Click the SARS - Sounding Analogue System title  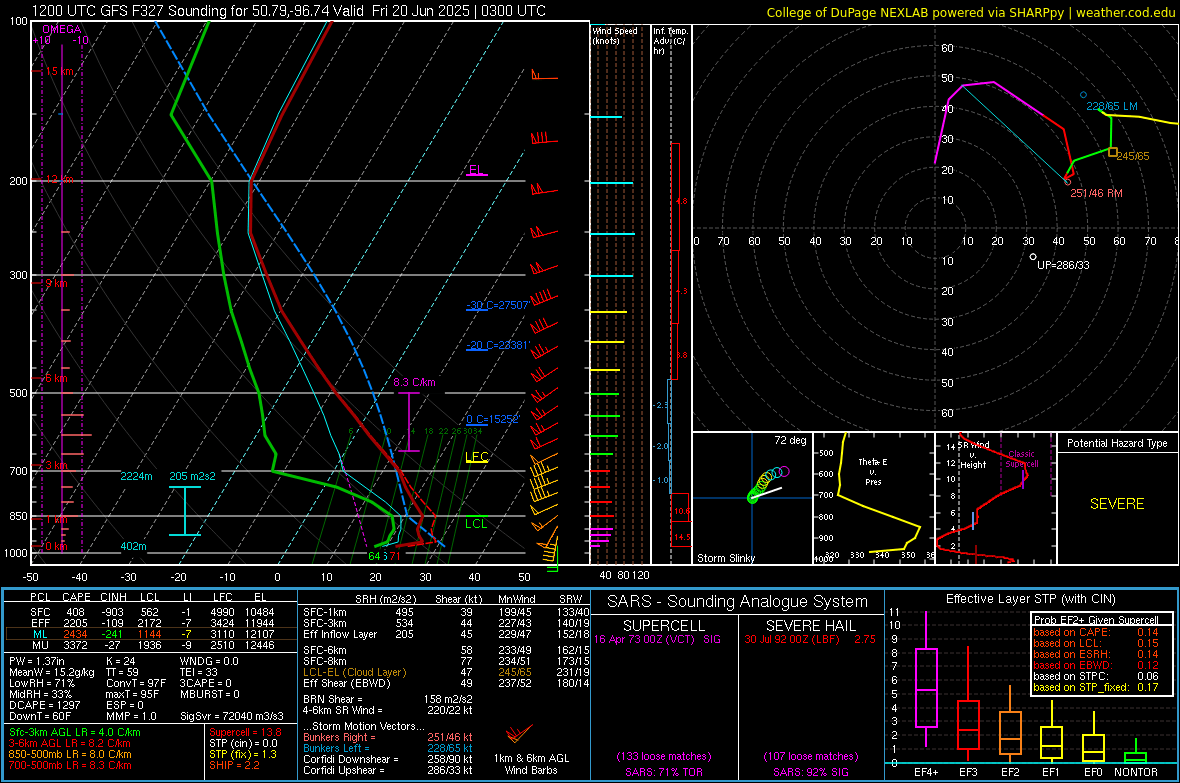coord(738,602)
